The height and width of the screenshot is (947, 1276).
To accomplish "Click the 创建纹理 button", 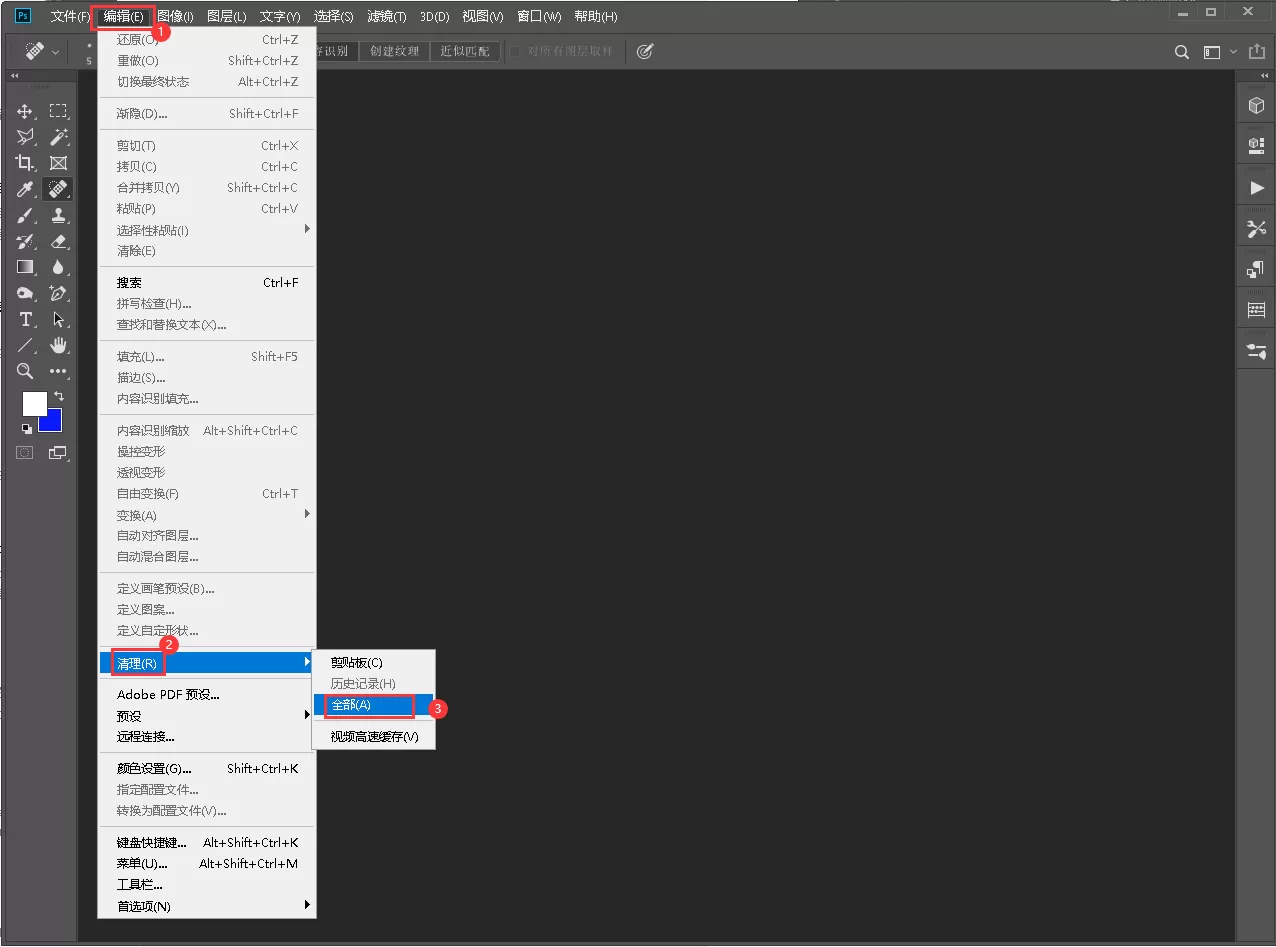I will click(394, 51).
